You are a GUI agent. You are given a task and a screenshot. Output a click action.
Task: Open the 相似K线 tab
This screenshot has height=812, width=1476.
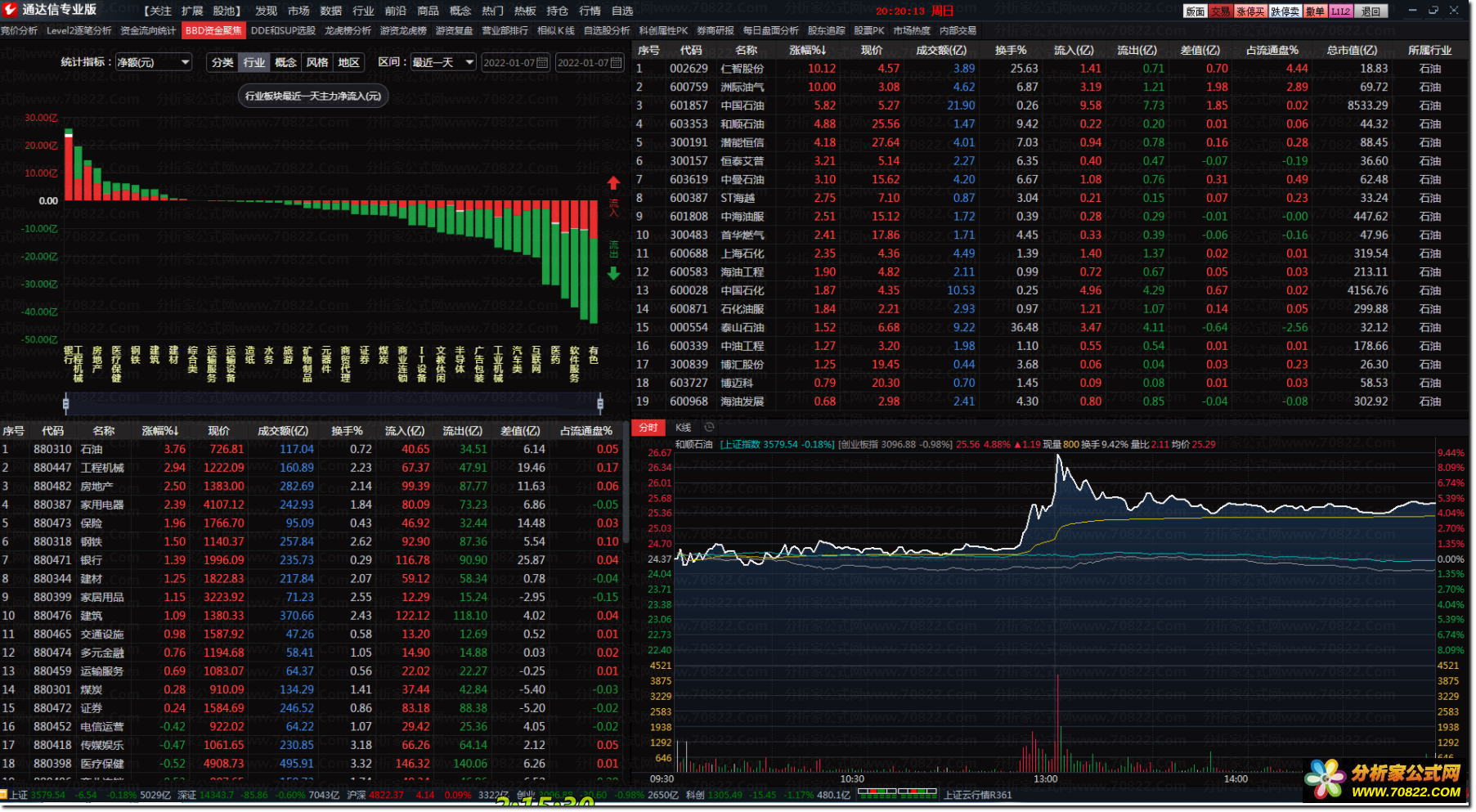[556, 30]
